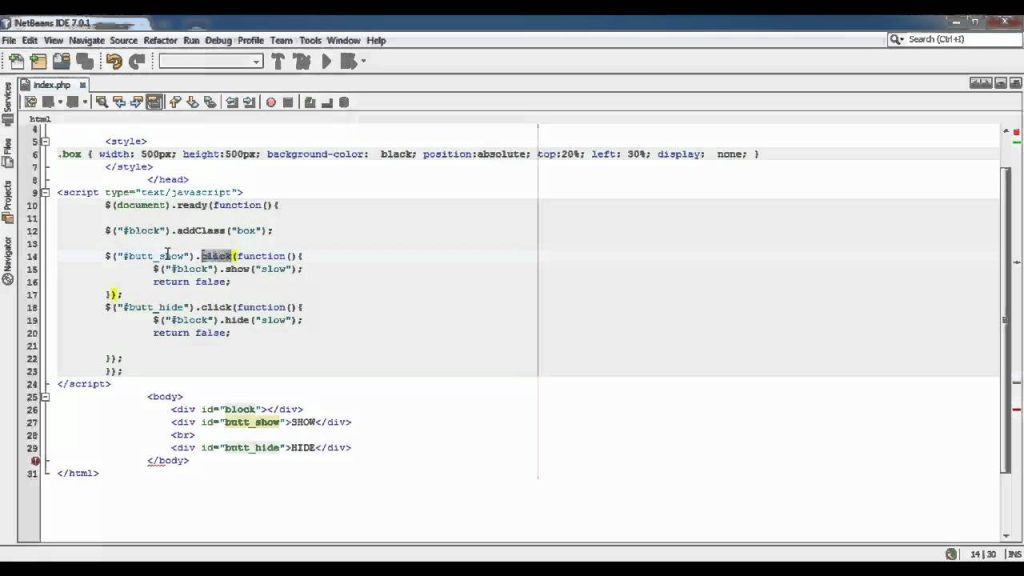The image size is (1024, 576).
Task: Expand the editor Forward history dropdown arrow
Action: pos(85,102)
